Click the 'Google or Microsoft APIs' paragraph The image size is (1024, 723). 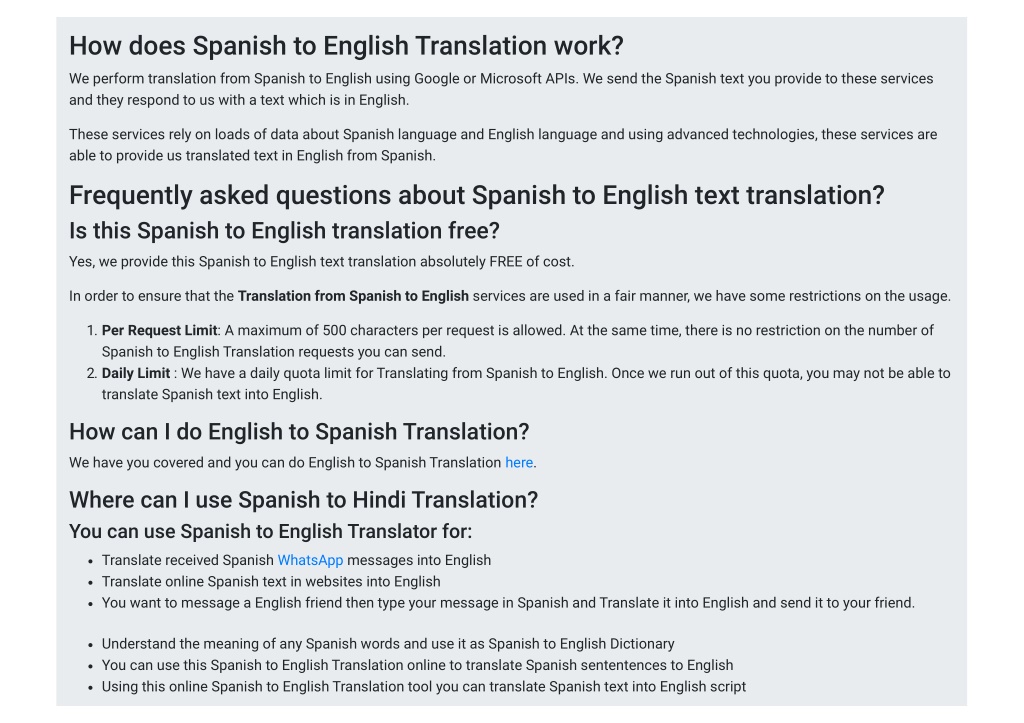501,89
